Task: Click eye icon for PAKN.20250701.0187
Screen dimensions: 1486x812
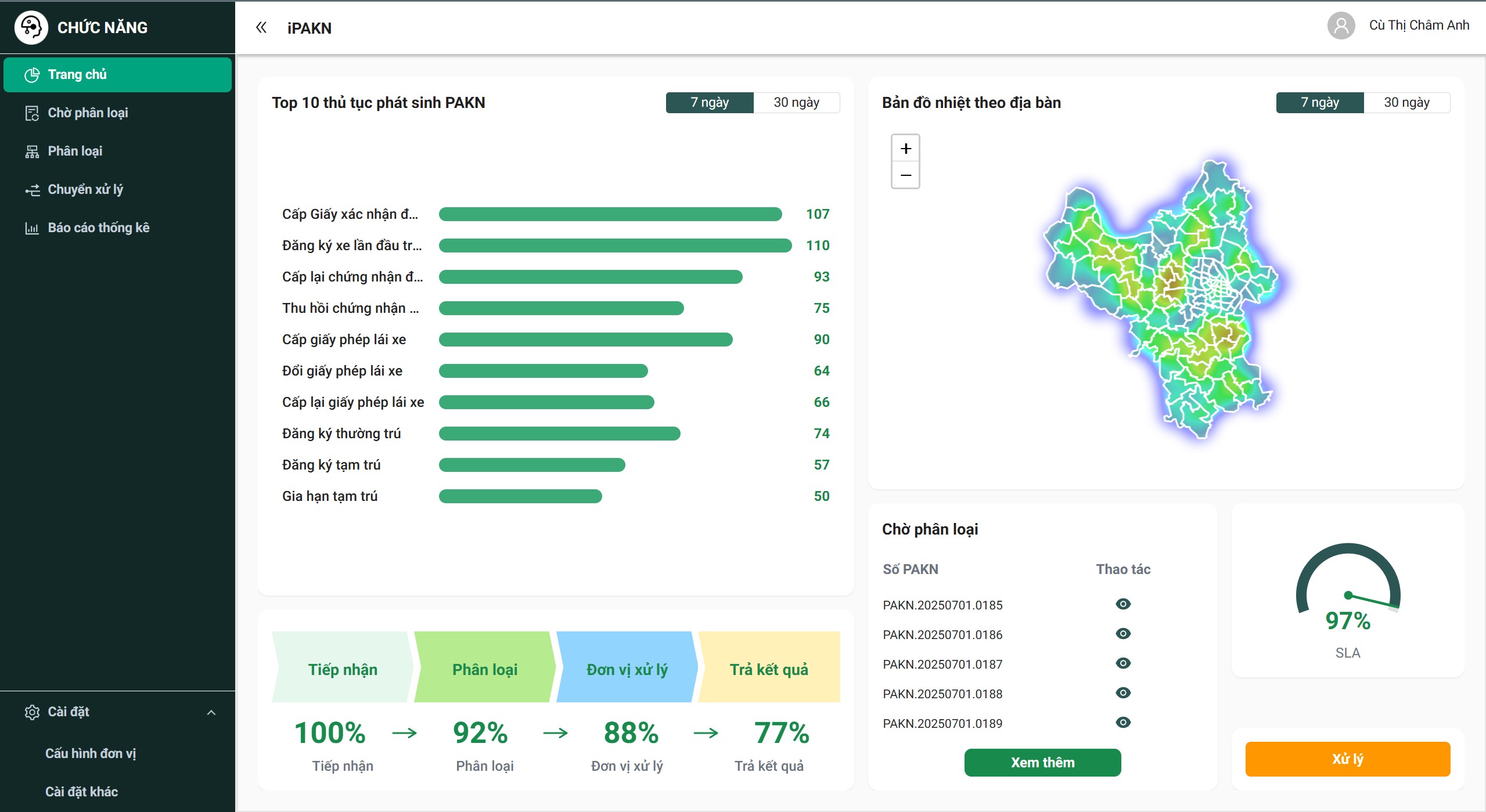Action: point(1123,663)
